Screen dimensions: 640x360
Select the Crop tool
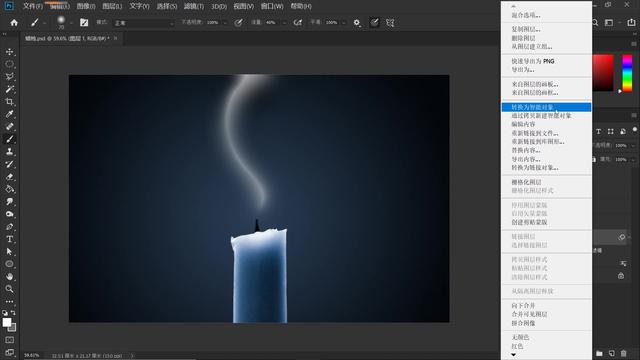click(9, 102)
